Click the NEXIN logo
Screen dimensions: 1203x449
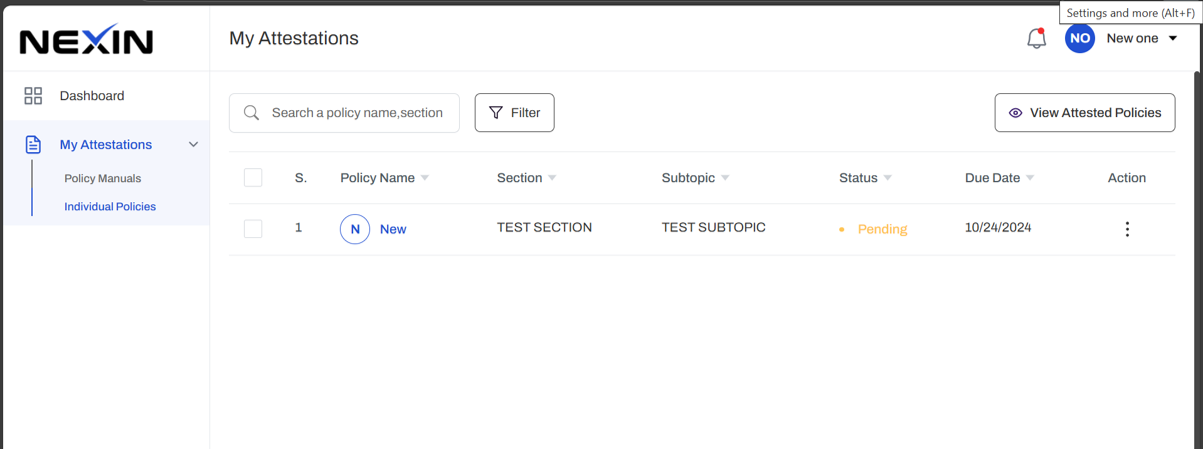click(86, 40)
